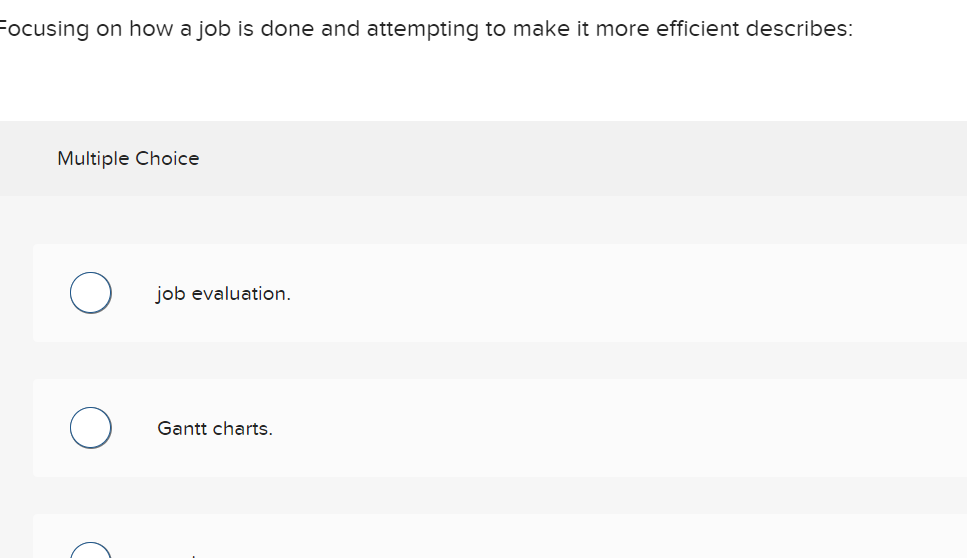
Task: Click the gray Multiple Choice header band
Action: pyautogui.click(x=600, y=158)
